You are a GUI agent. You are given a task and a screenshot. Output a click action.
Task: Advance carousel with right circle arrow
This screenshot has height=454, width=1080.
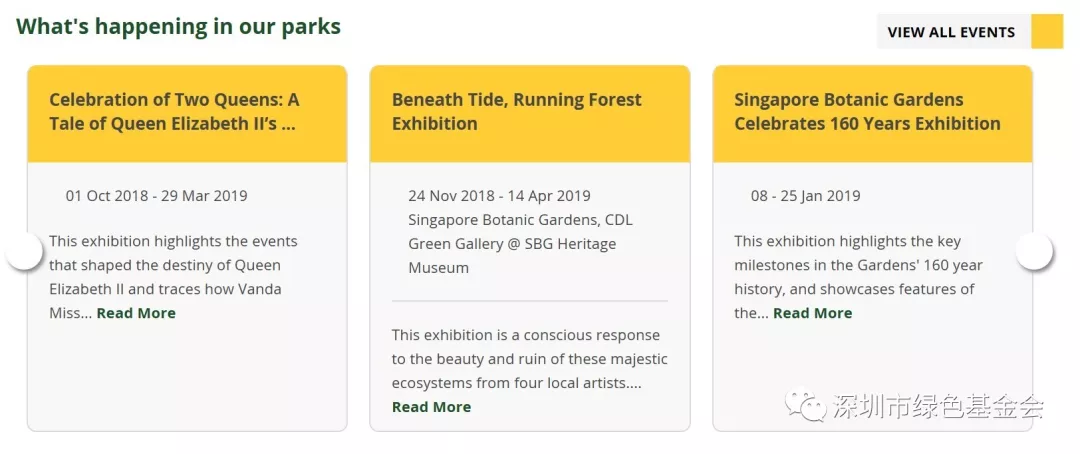click(1035, 252)
